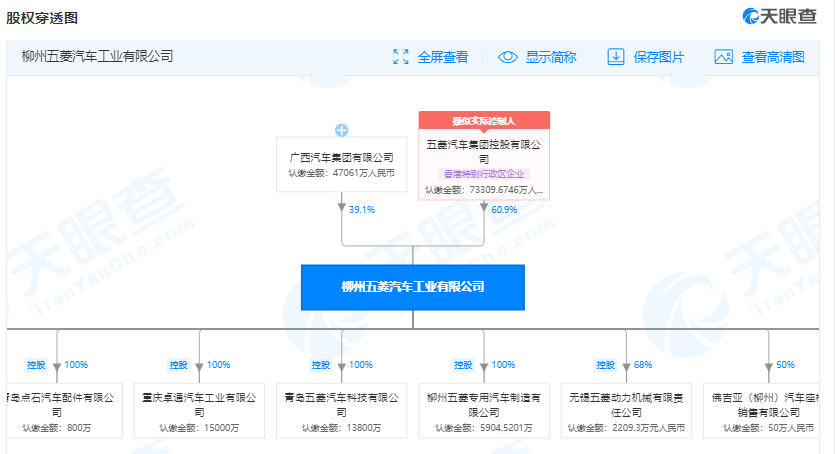Click the high-definition picture icon
The height and width of the screenshot is (454, 835).
pos(724,57)
